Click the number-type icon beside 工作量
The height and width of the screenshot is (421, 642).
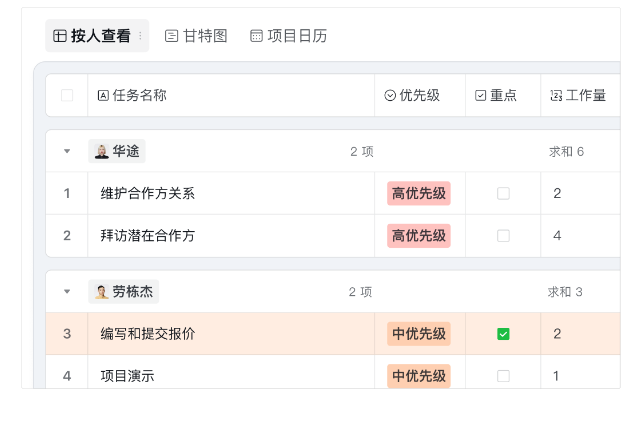(556, 95)
